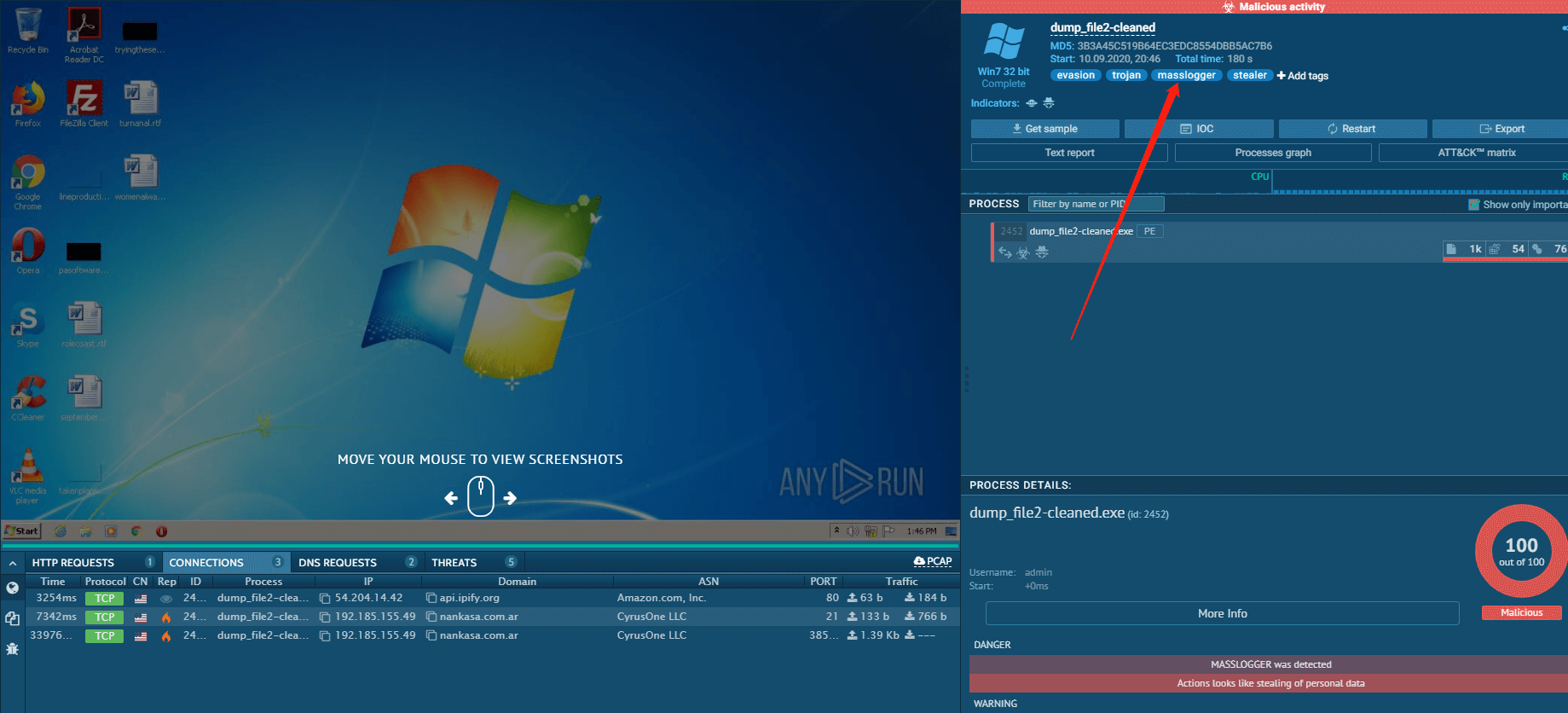Click Add tags

coord(1302,76)
